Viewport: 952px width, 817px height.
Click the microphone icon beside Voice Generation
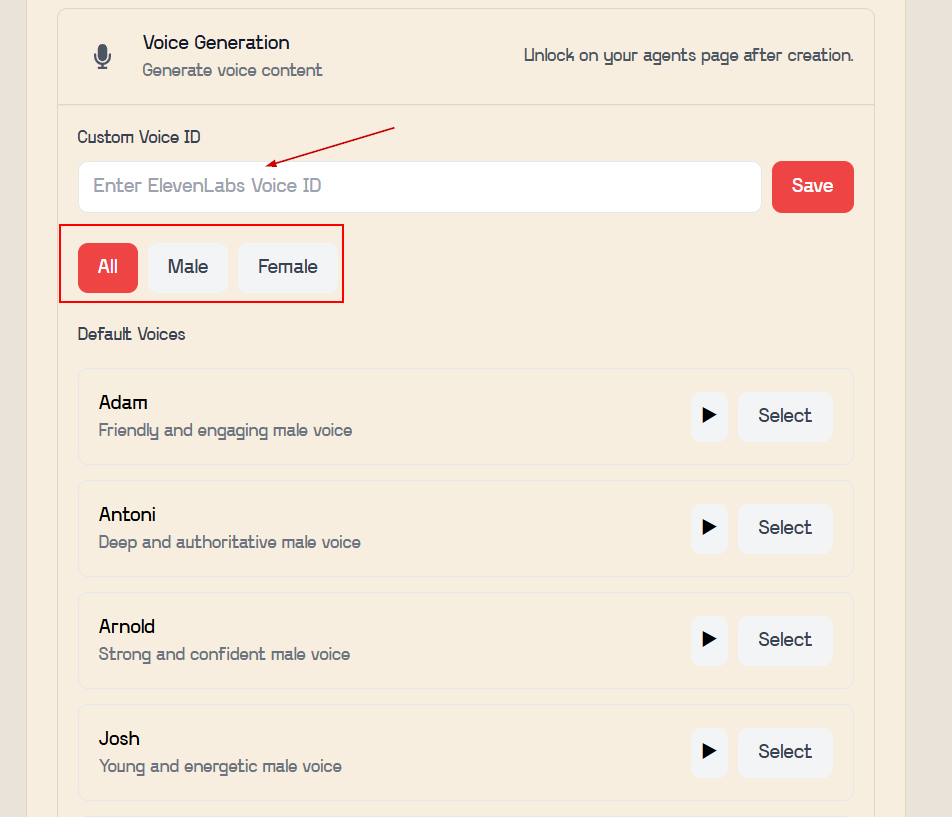click(102, 57)
